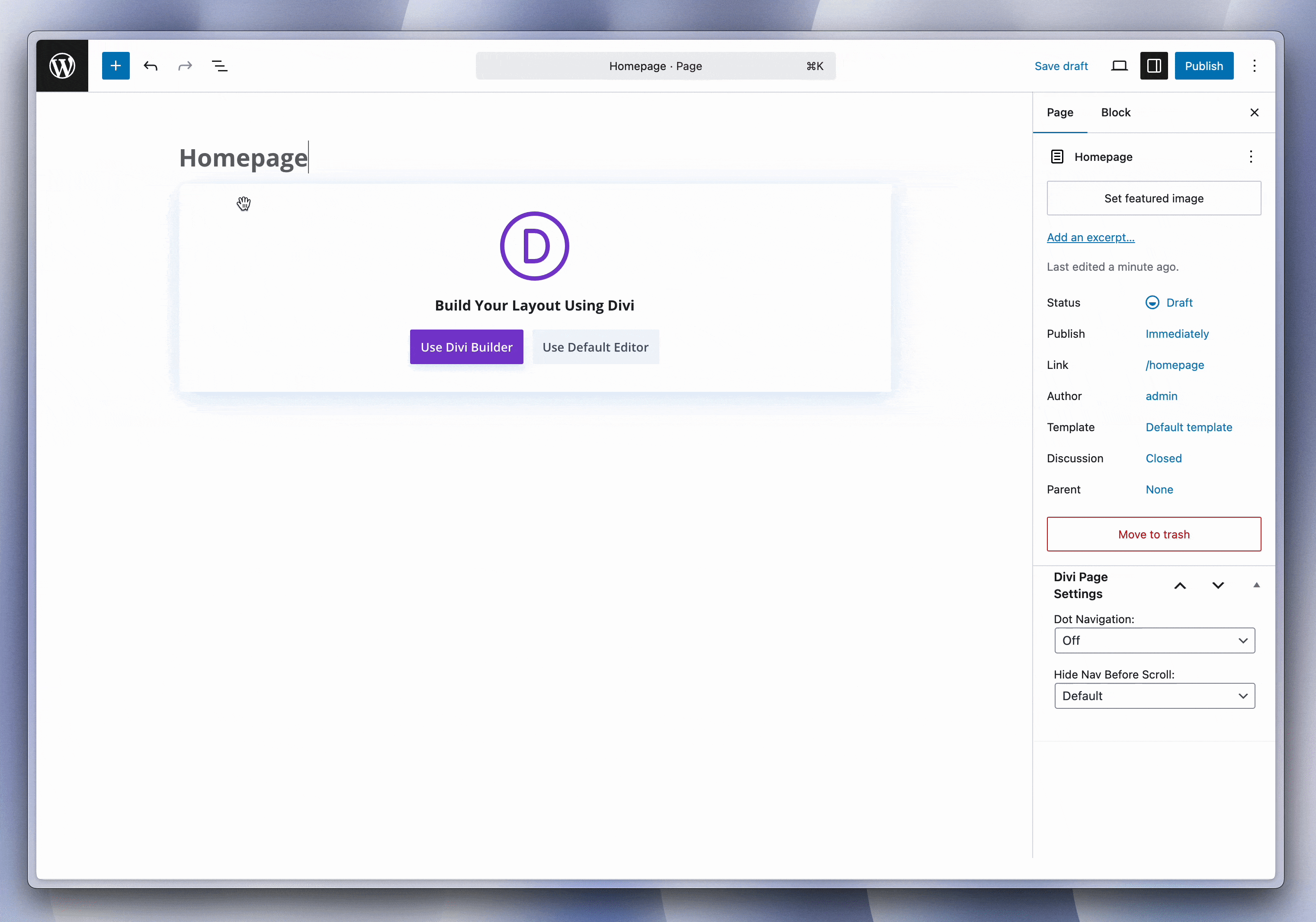Open the Hide Nav Before Scroll dropdown

coord(1154,696)
